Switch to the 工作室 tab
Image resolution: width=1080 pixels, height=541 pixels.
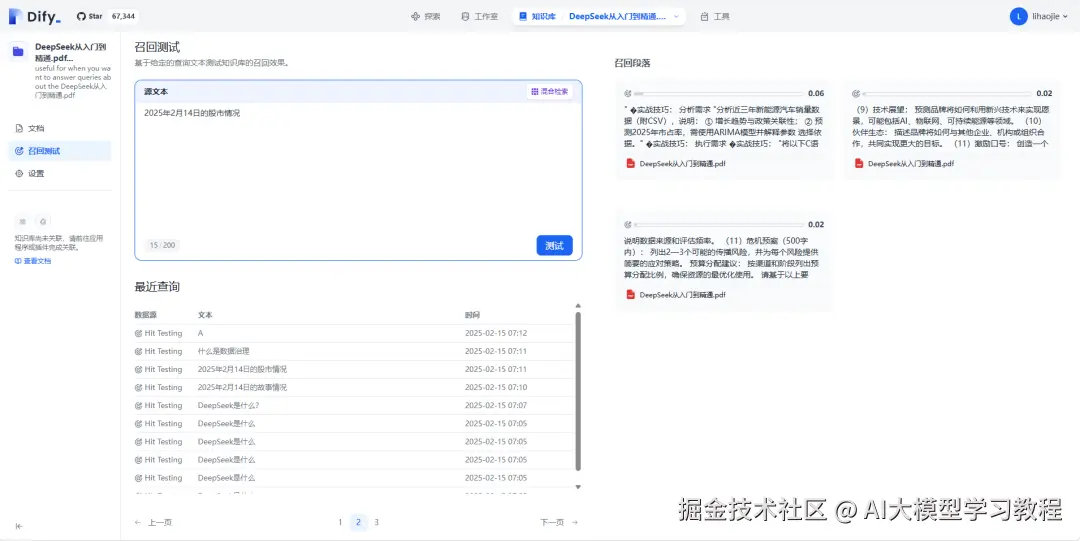[x=479, y=17]
